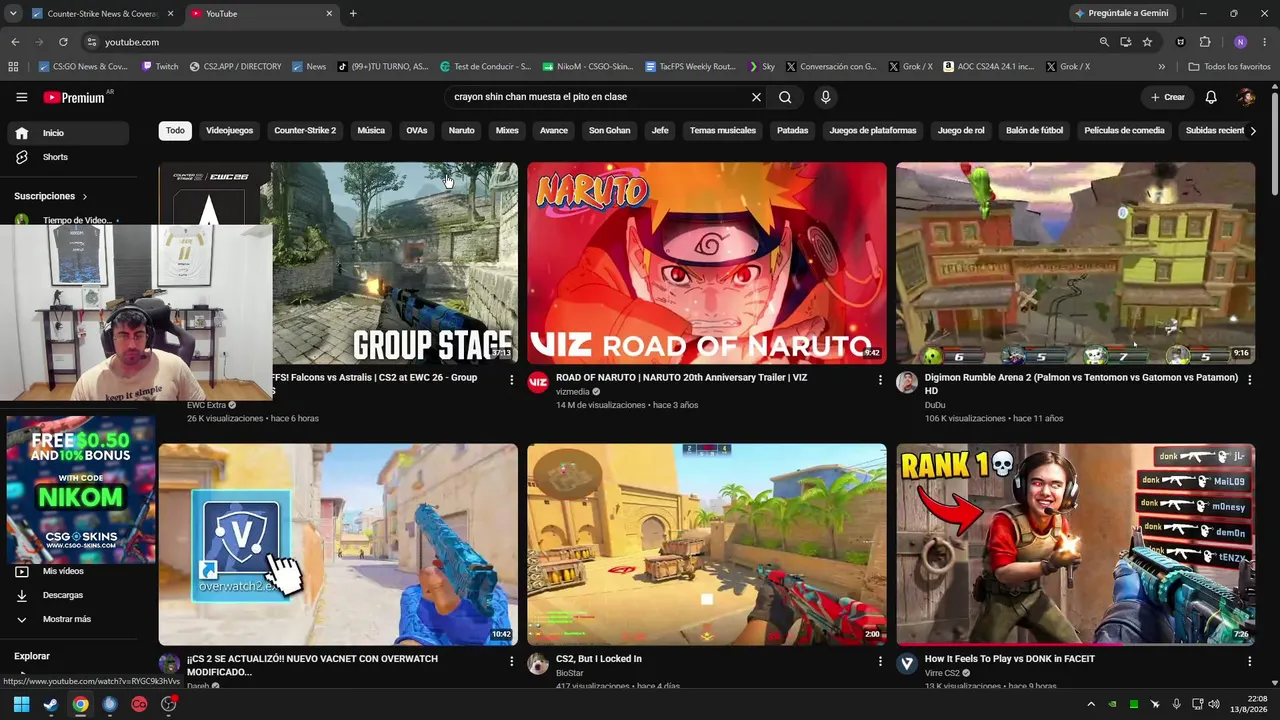
Task: Install YouTube app from address bar icon
Action: click(1126, 42)
